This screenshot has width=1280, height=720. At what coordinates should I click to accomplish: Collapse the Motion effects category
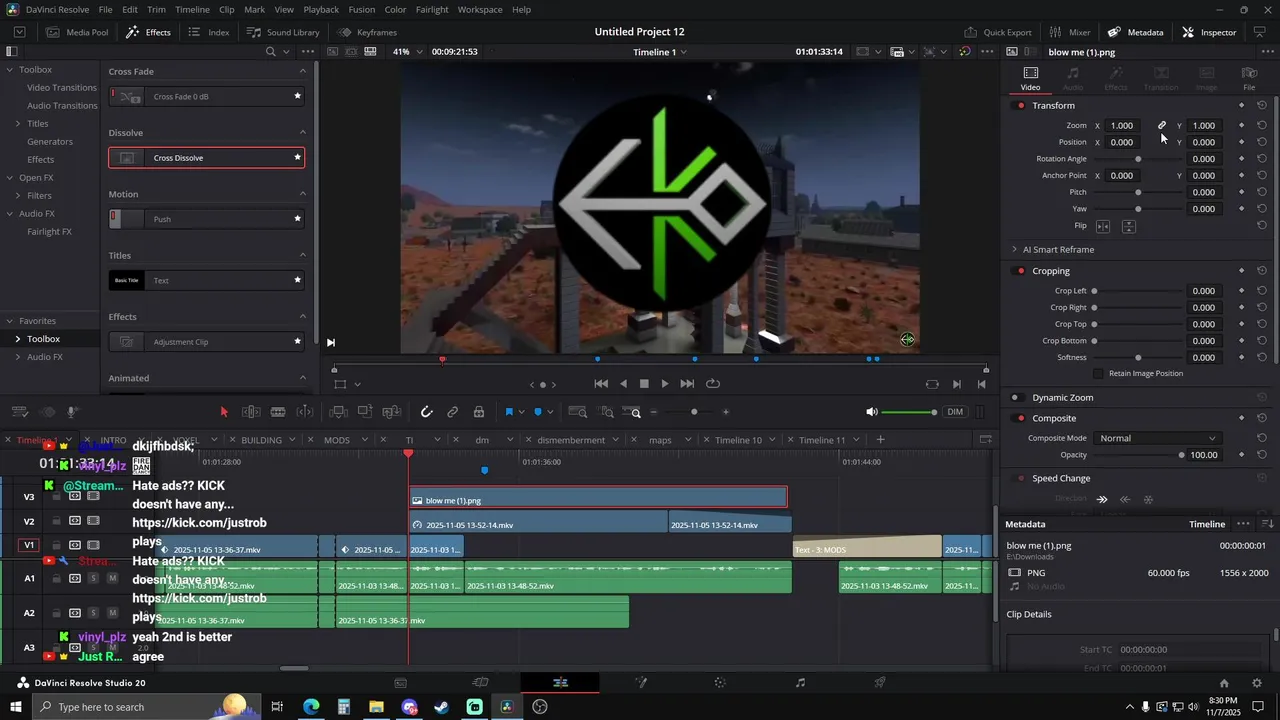[x=303, y=194]
